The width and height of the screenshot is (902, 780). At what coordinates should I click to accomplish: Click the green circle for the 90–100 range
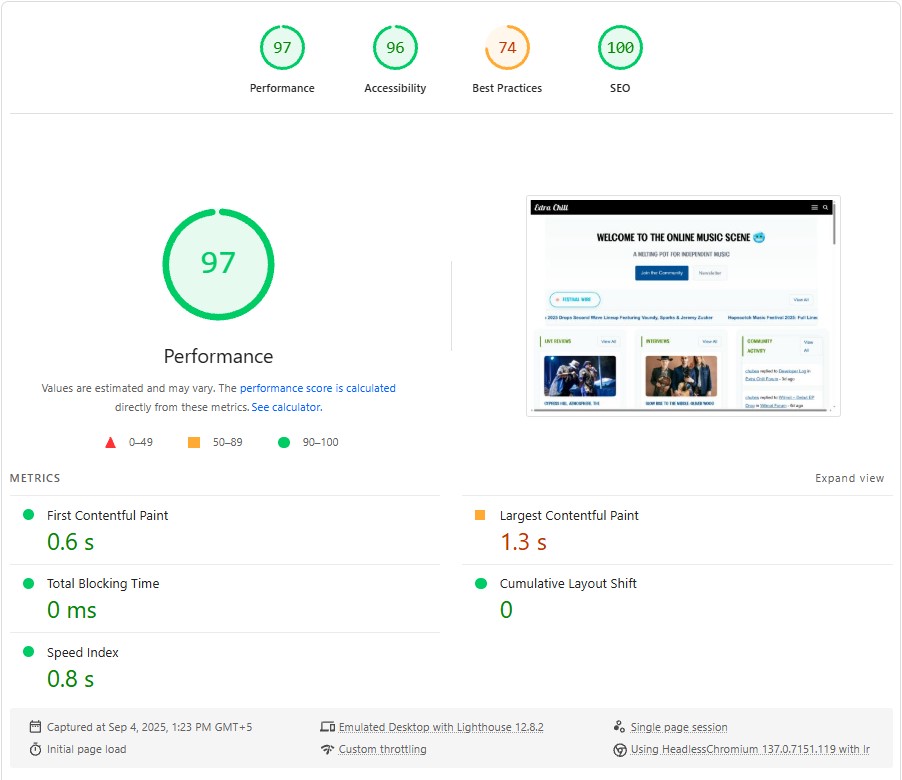283,441
